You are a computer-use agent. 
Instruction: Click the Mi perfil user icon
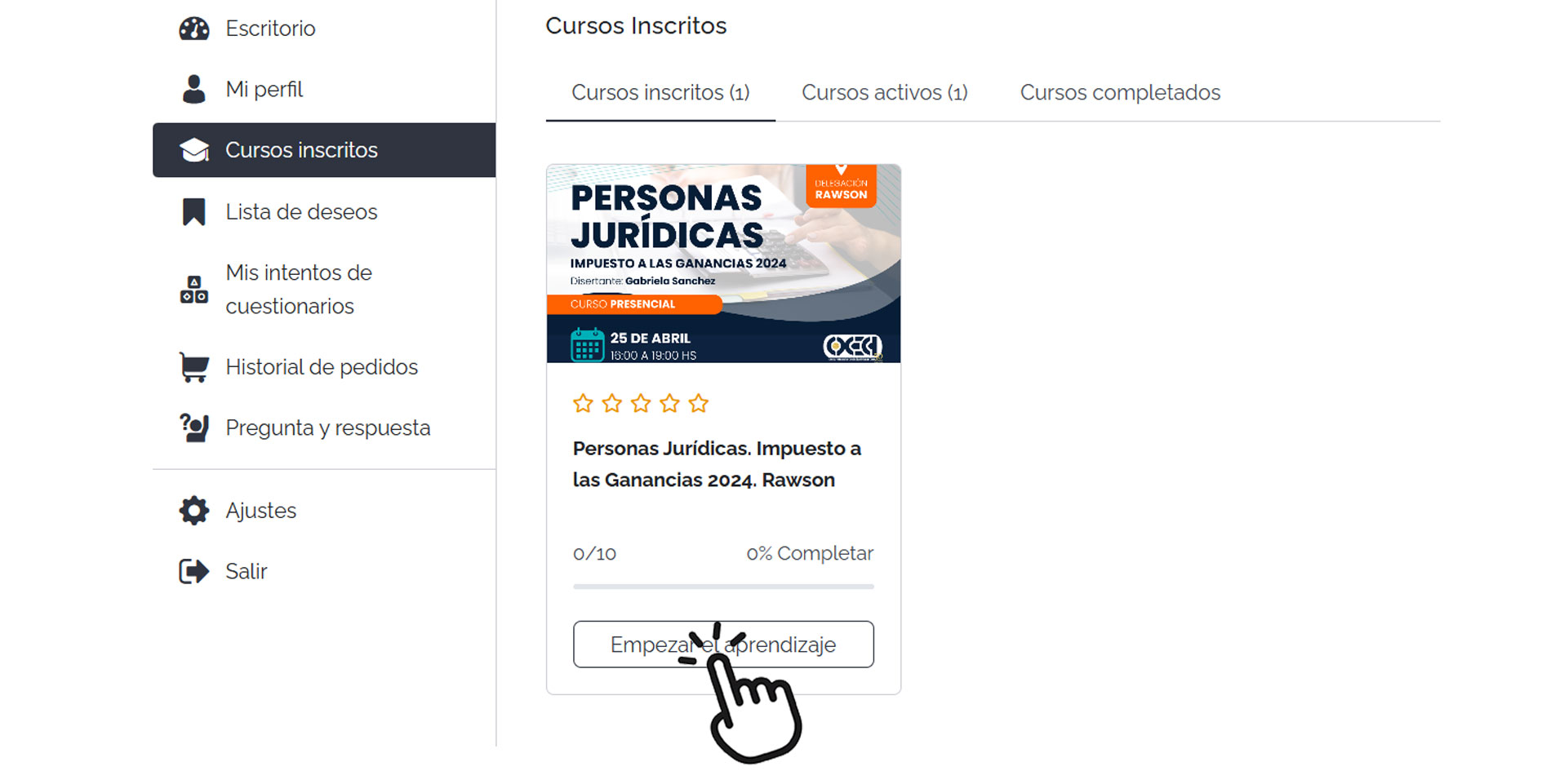pos(193,89)
